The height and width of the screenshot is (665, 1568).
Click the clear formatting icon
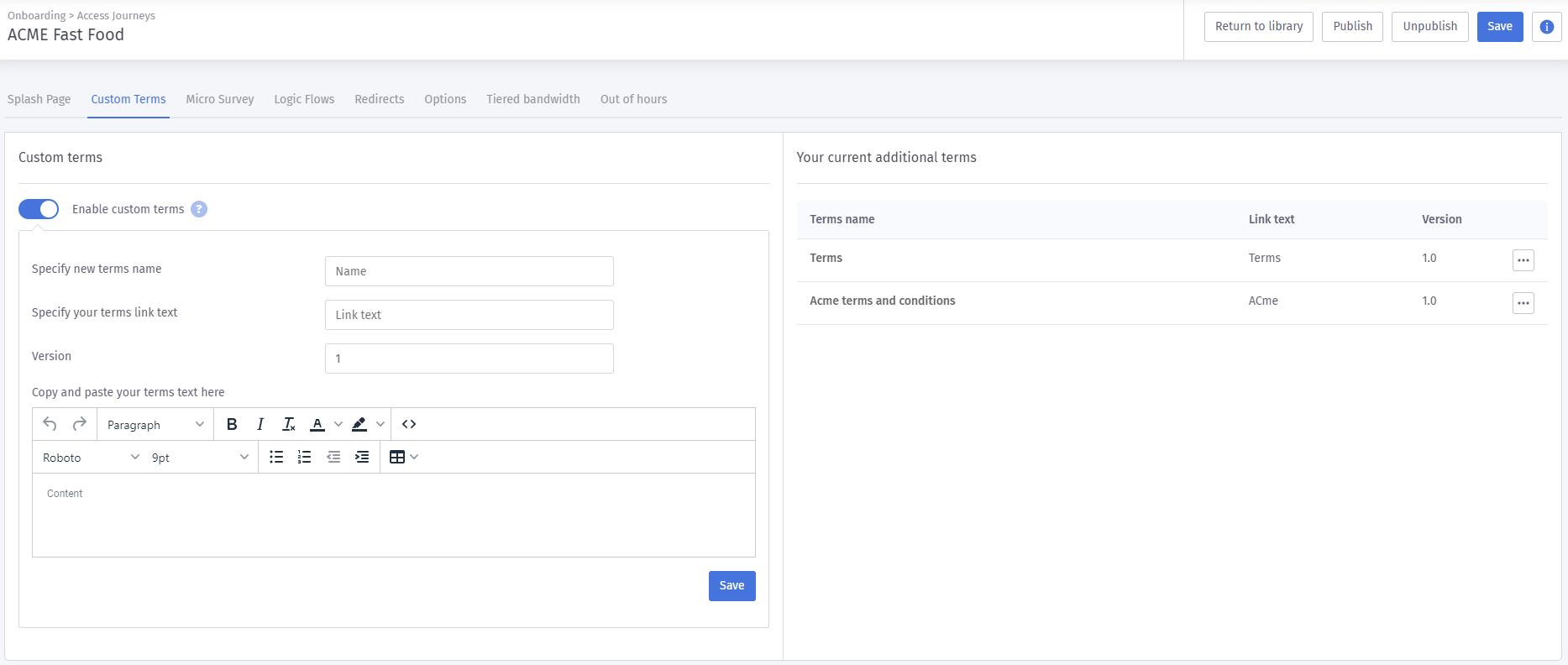(x=288, y=424)
